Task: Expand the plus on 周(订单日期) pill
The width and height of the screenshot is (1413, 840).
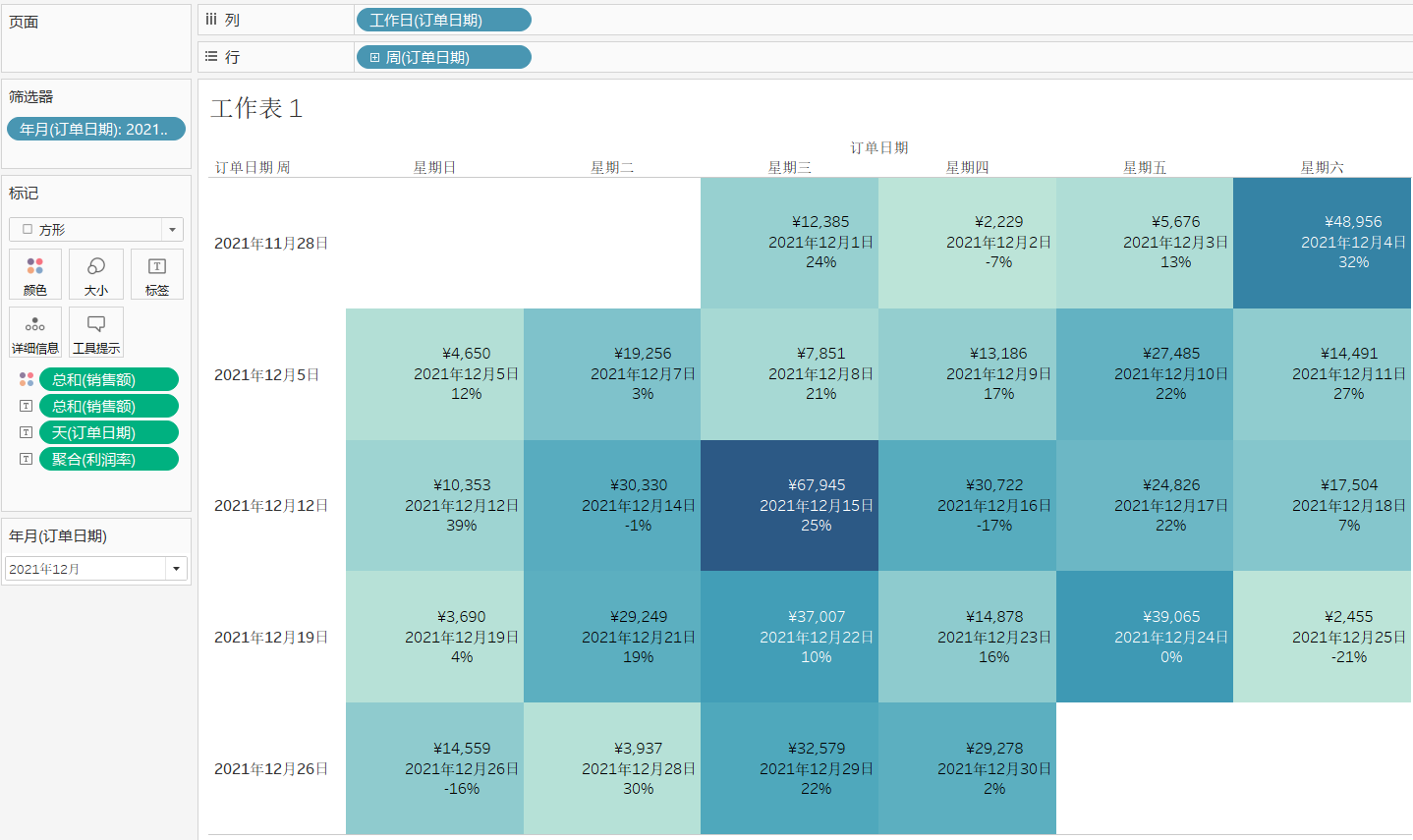Action: pyautogui.click(x=374, y=58)
